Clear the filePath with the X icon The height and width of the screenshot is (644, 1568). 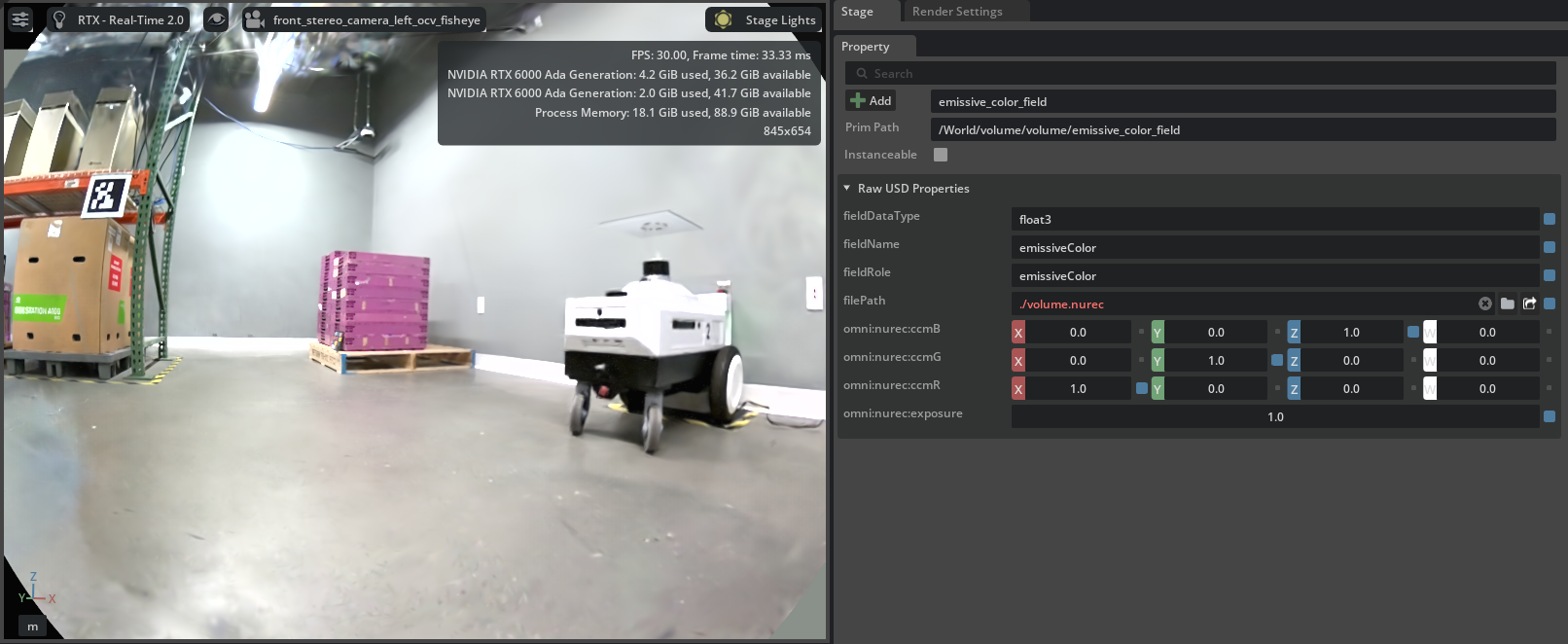point(1485,304)
